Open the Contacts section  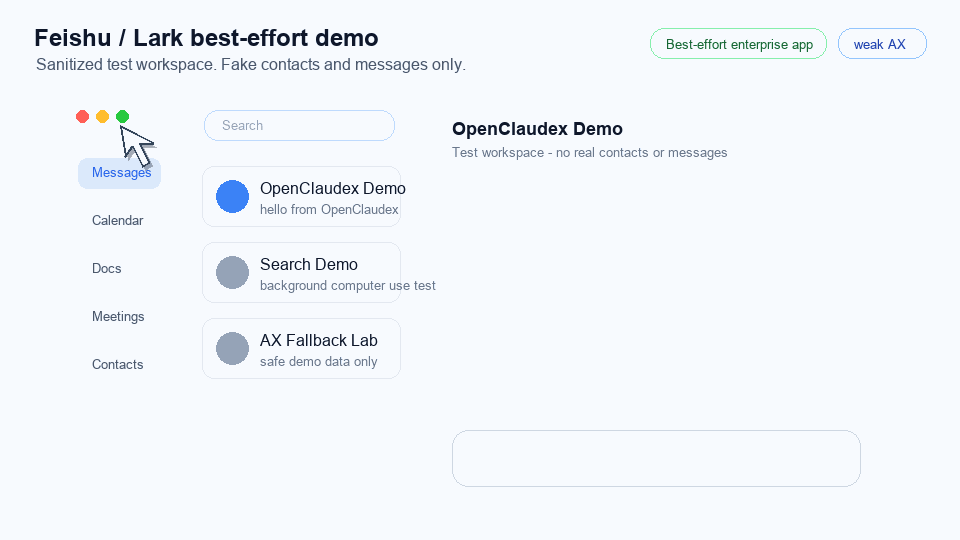coord(118,365)
